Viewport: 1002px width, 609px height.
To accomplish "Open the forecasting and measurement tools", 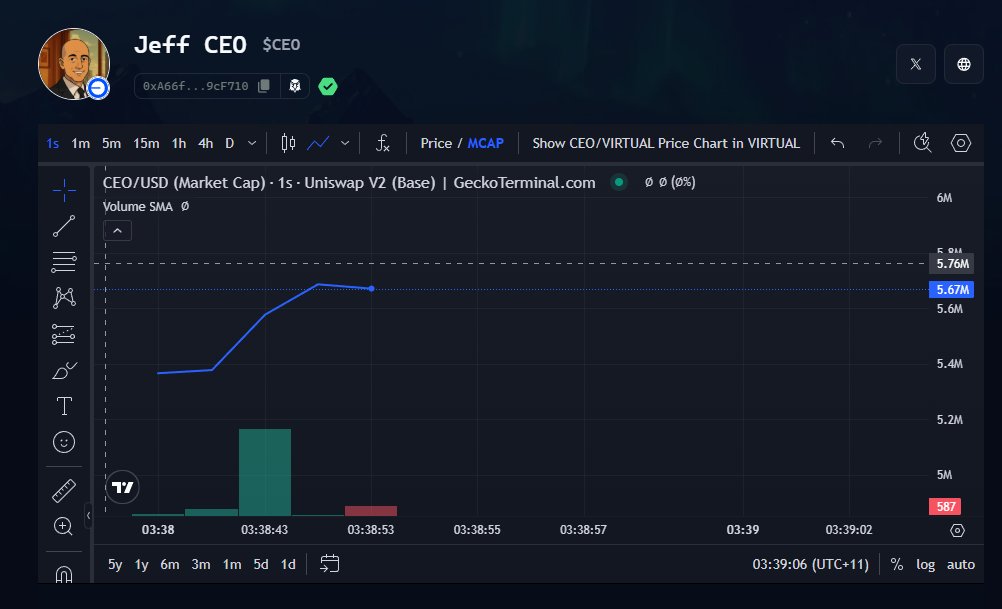I will 64,334.
